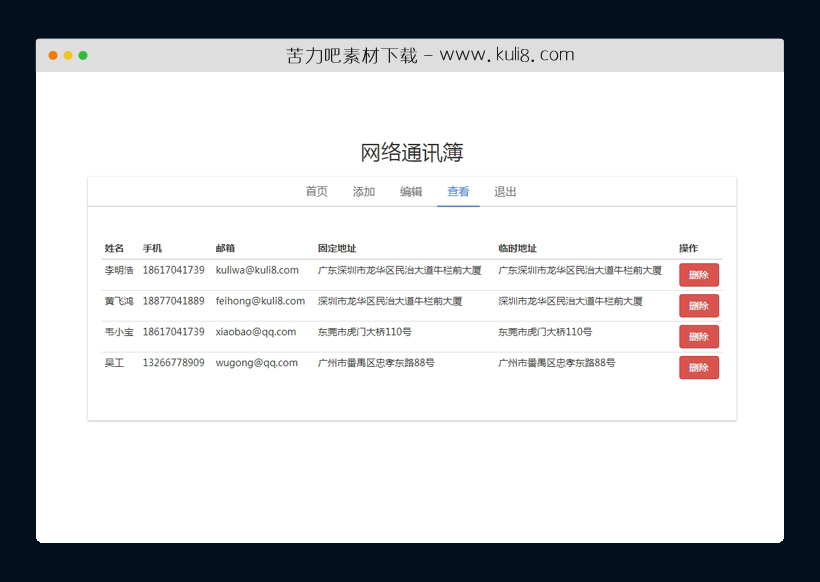Select the email kuliwa@kuli8.com
Image resolution: width=820 pixels, height=582 pixels.
(255, 270)
